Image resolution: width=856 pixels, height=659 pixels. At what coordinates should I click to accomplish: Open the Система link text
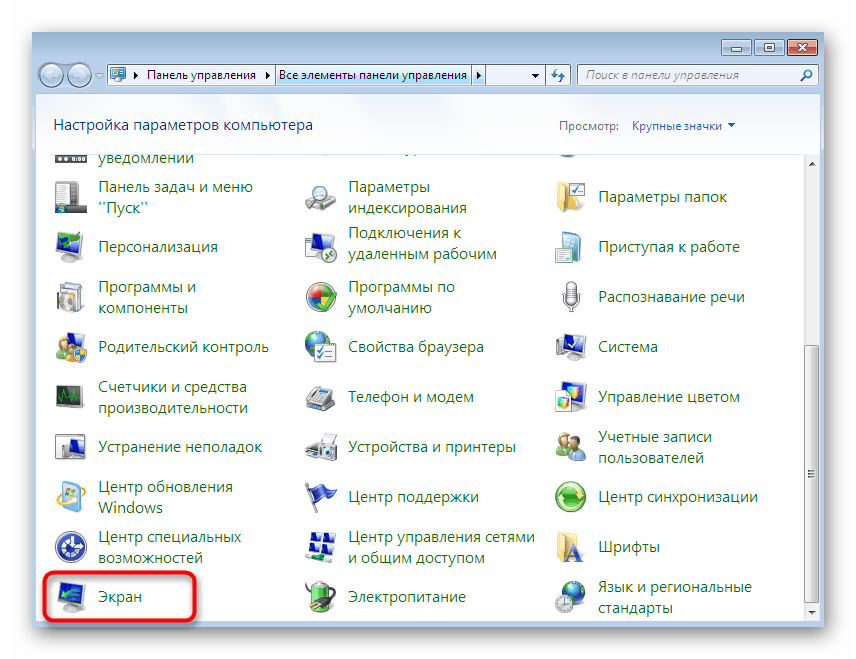(628, 347)
